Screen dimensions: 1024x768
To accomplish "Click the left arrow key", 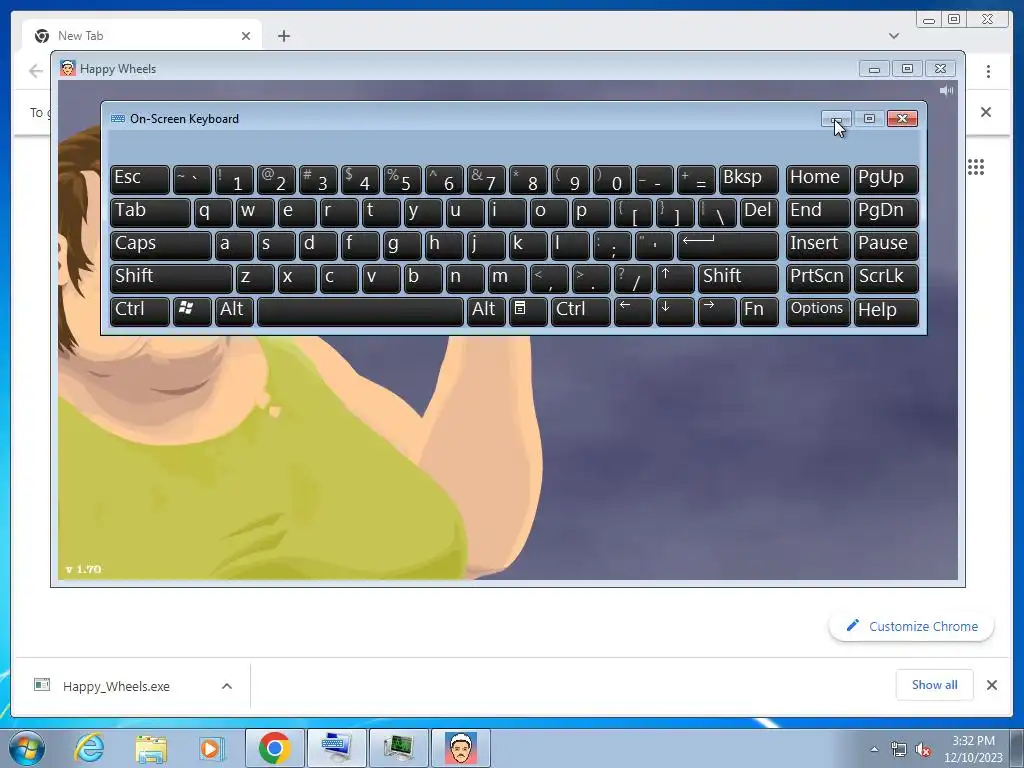I will click(x=633, y=311).
